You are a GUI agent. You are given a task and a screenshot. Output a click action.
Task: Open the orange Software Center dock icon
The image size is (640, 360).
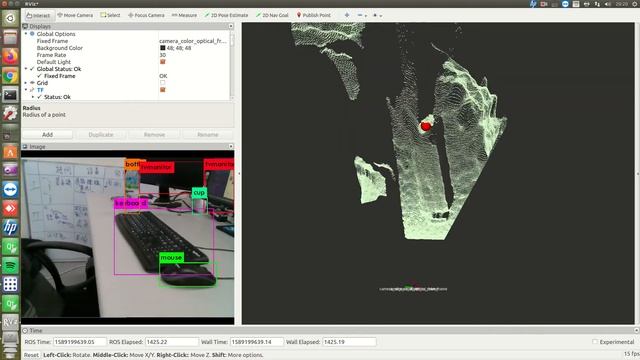[10, 152]
